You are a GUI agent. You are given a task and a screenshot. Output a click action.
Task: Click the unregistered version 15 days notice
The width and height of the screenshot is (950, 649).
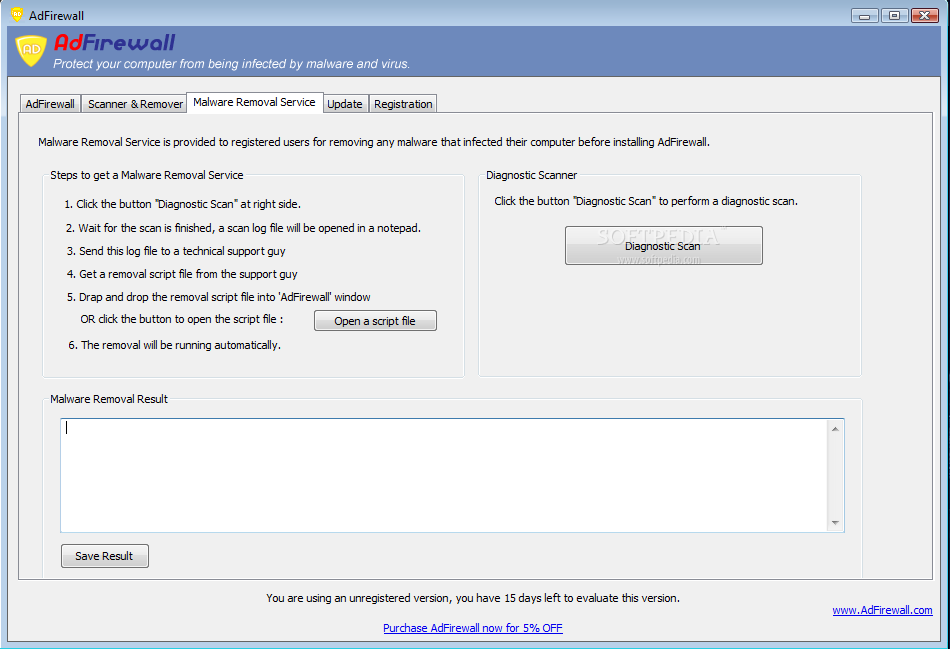click(473, 598)
